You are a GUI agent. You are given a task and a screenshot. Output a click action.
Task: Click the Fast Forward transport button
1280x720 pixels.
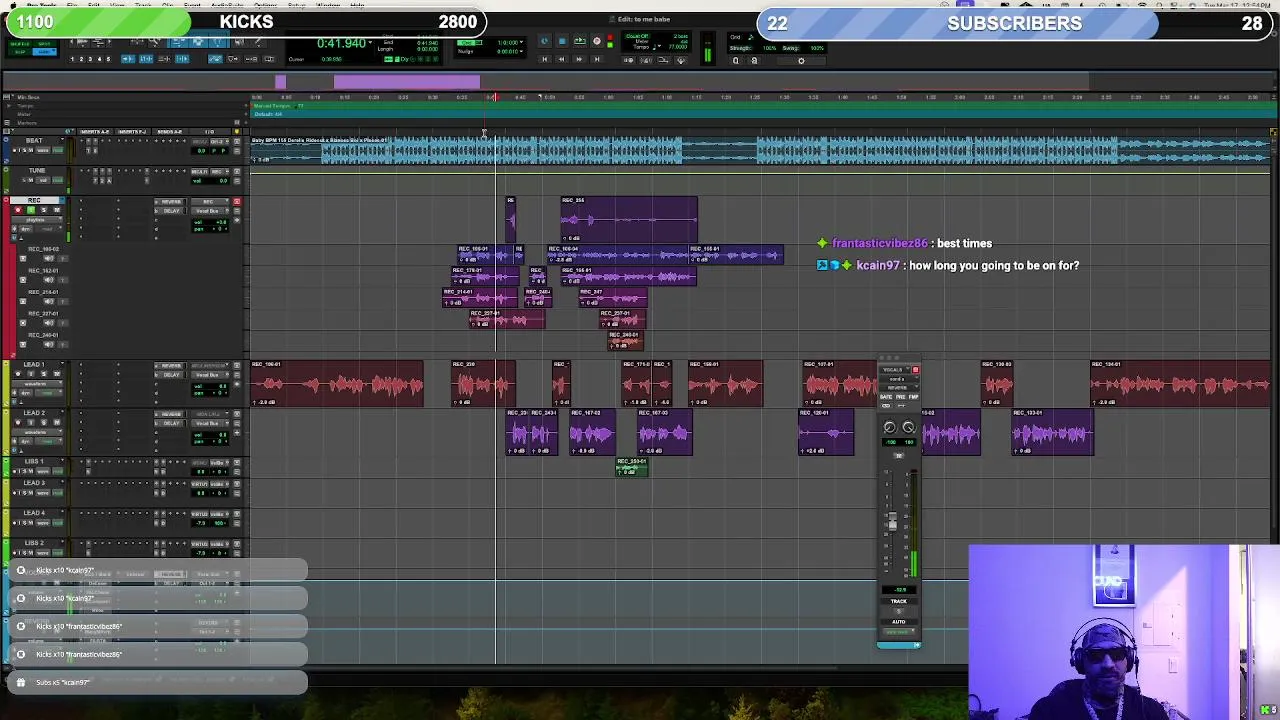(x=580, y=59)
